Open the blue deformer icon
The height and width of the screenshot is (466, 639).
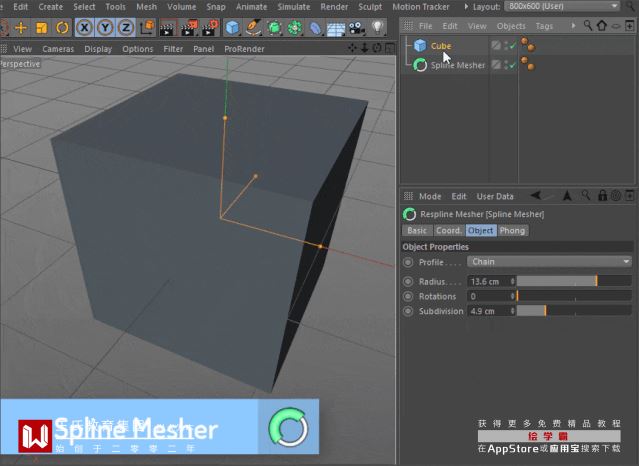tap(315, 28)
